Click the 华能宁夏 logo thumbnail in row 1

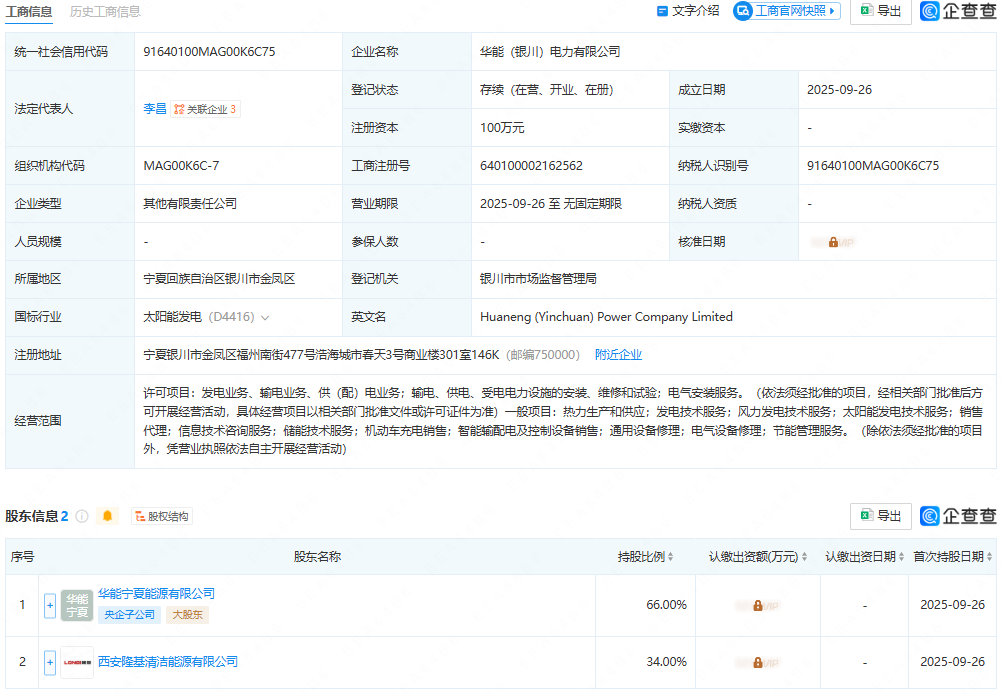(76, 604)
